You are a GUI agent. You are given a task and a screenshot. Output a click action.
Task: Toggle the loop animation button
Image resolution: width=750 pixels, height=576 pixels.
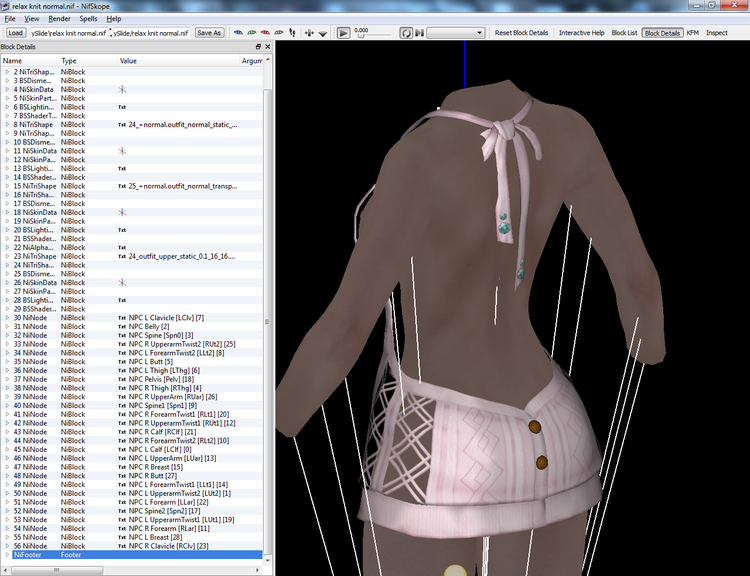[406, 33]
